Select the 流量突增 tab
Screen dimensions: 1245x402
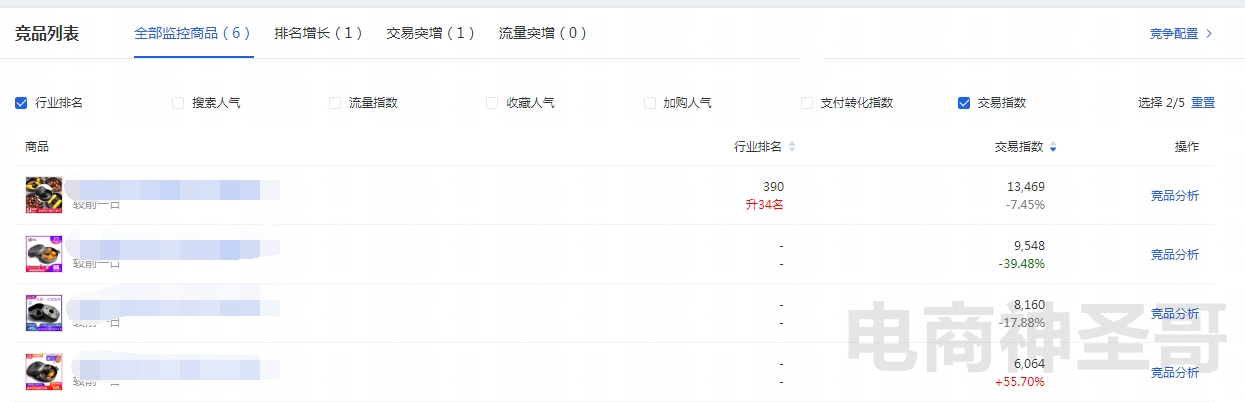[542, 33]
